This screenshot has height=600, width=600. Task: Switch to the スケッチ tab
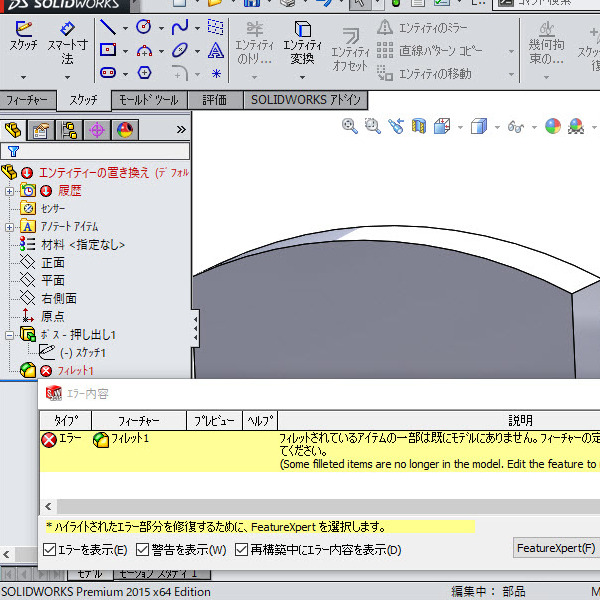click(x=83, y=100)
